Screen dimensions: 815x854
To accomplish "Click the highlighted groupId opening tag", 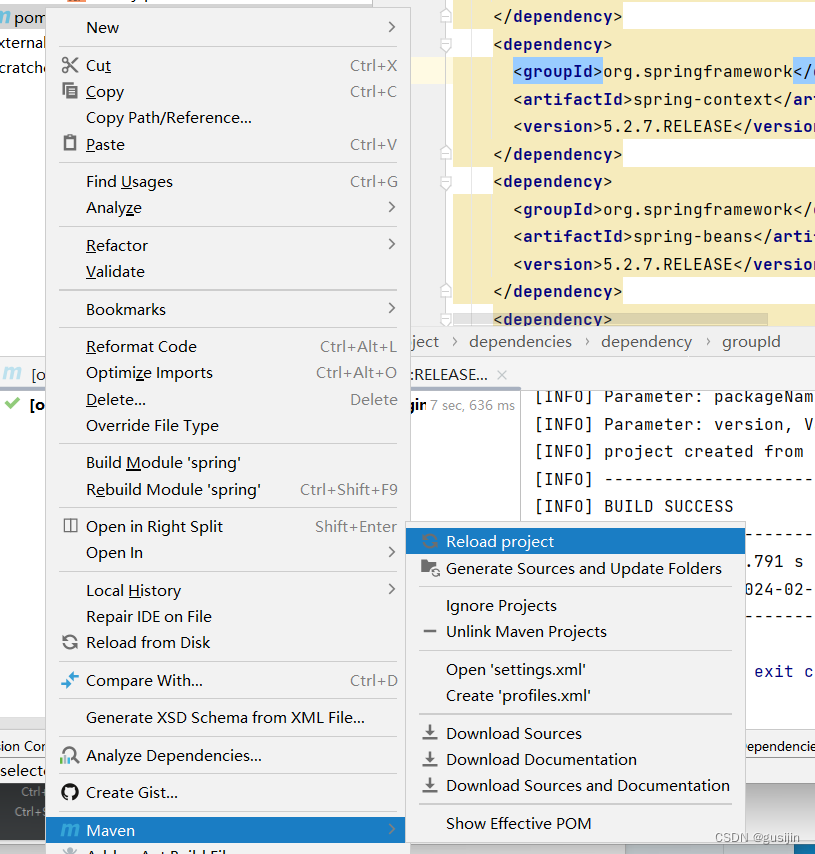I will pyautogui.click(x=557, y=71).
